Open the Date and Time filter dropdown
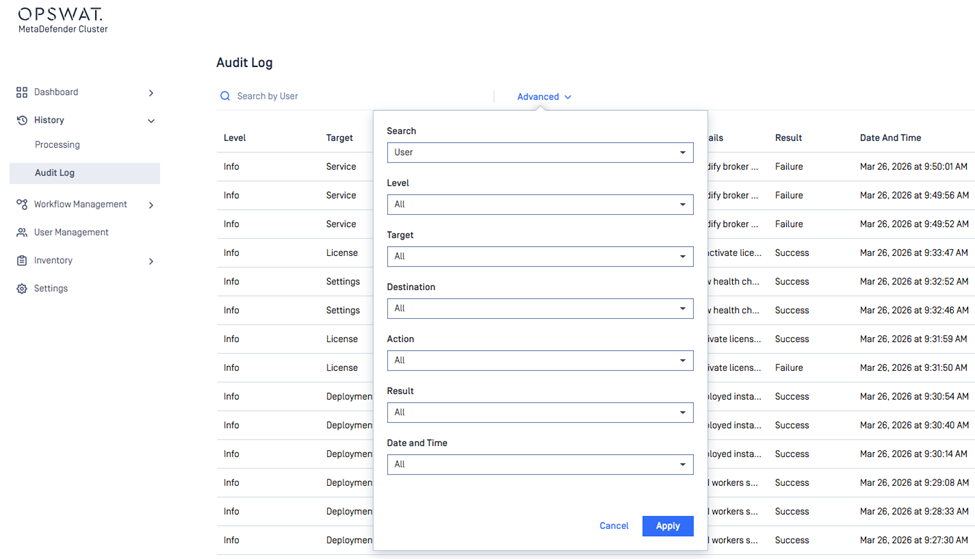Image resolution: width=975 pixels, height=559 pixels. [x=540, y=464]
